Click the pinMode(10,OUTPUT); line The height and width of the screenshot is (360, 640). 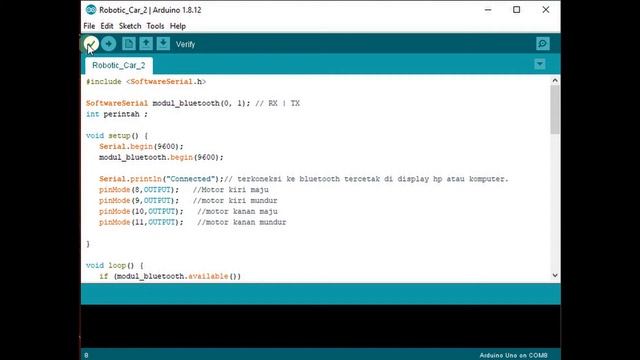point(188,211)
